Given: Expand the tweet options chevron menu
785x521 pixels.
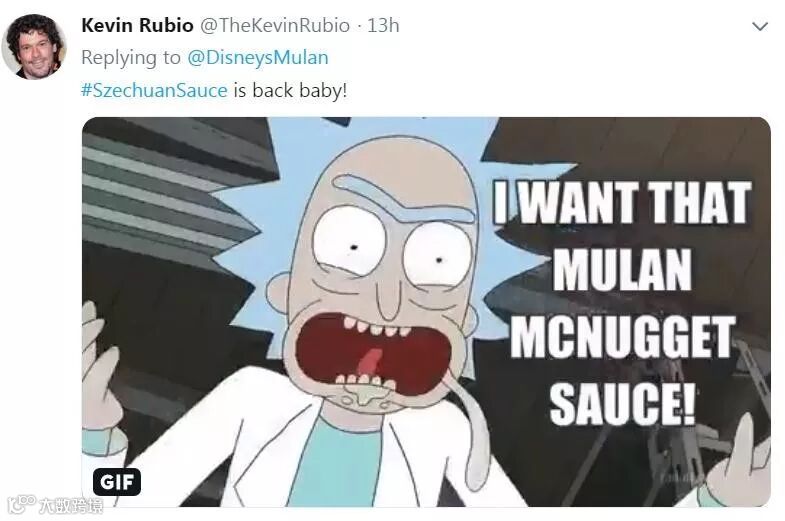Looking at the screenshot, I should [760, 26].
